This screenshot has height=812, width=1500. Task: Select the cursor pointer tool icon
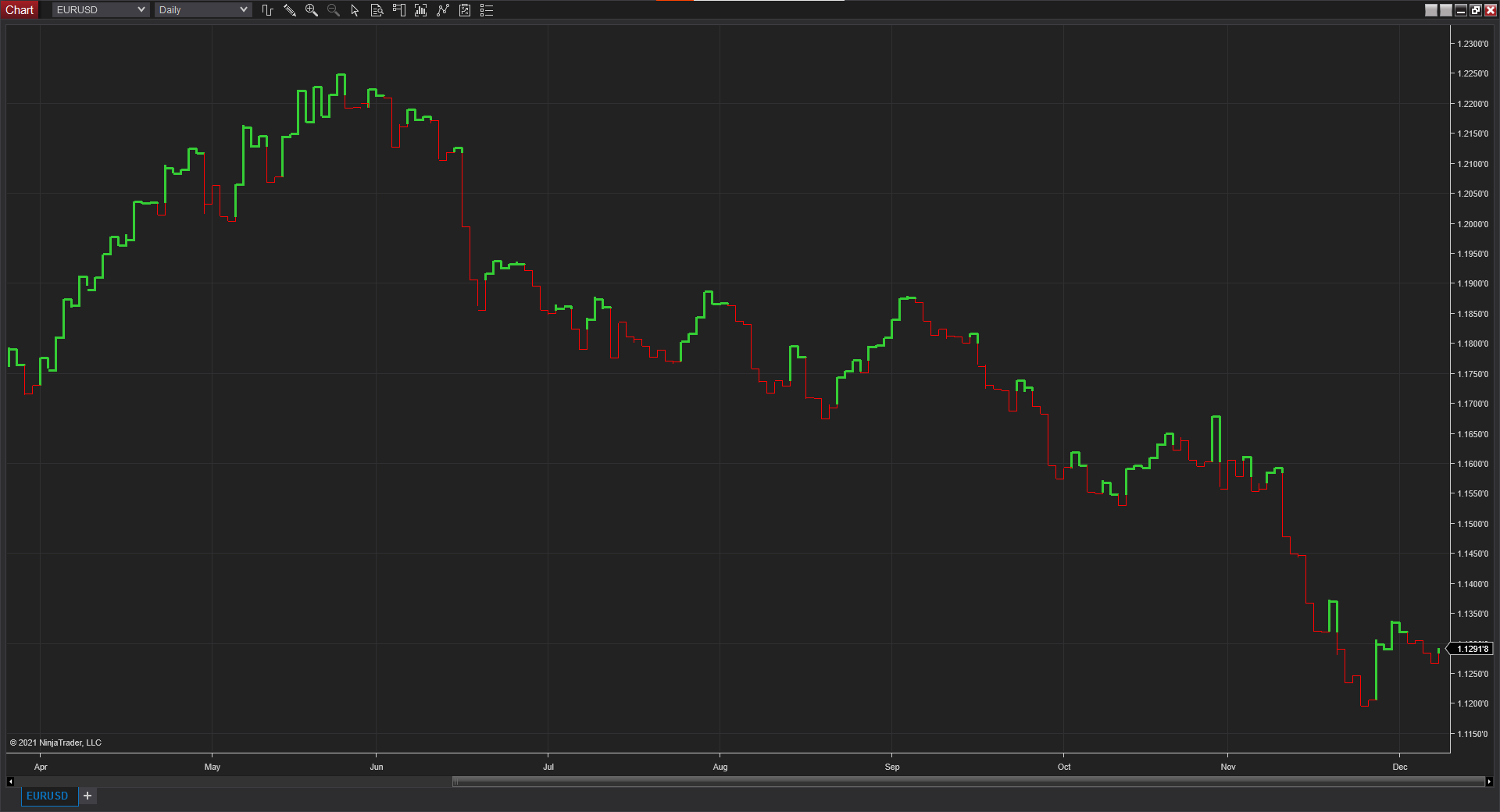355,10
